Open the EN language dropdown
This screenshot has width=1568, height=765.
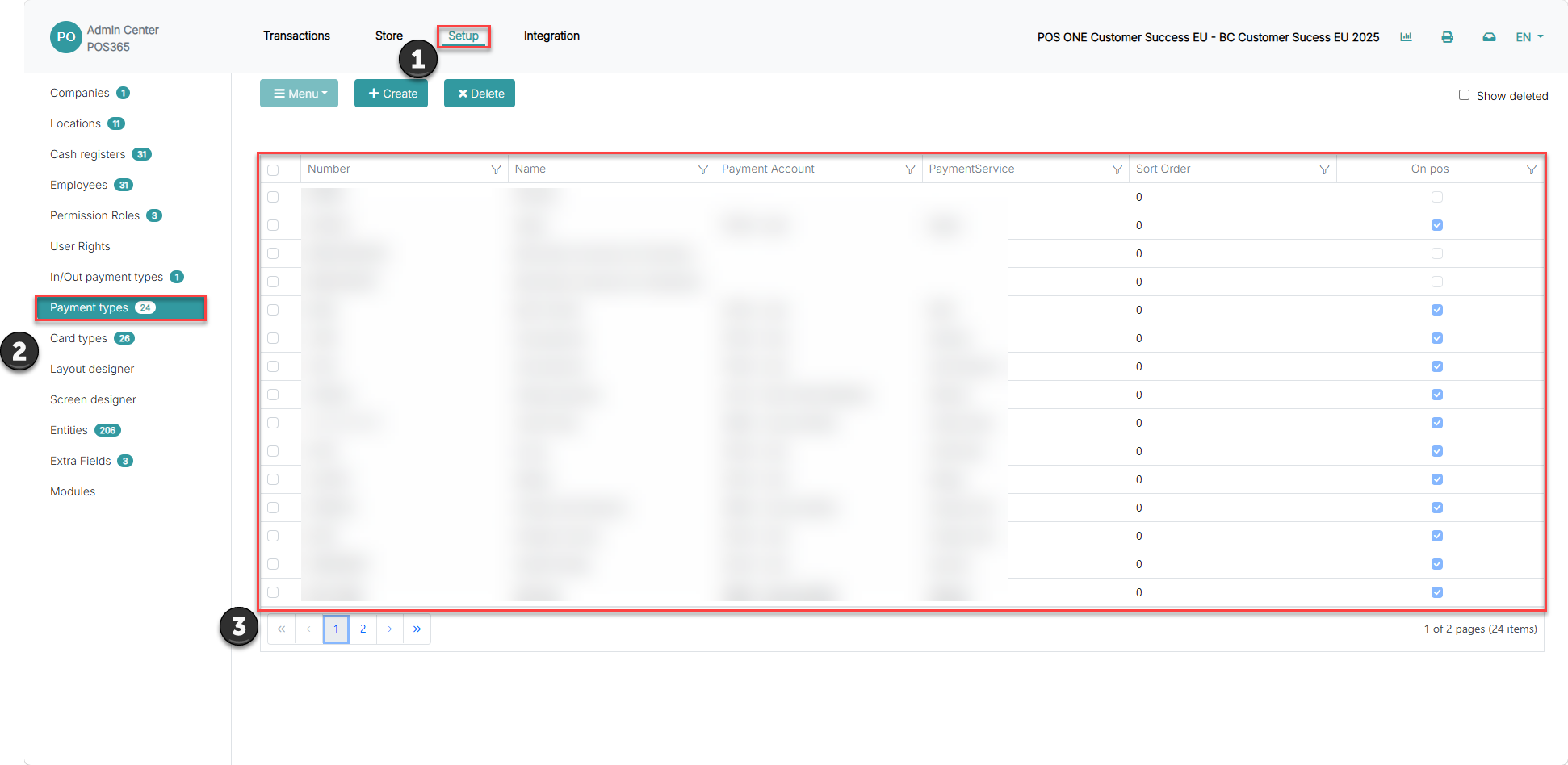pos(1529,37)
